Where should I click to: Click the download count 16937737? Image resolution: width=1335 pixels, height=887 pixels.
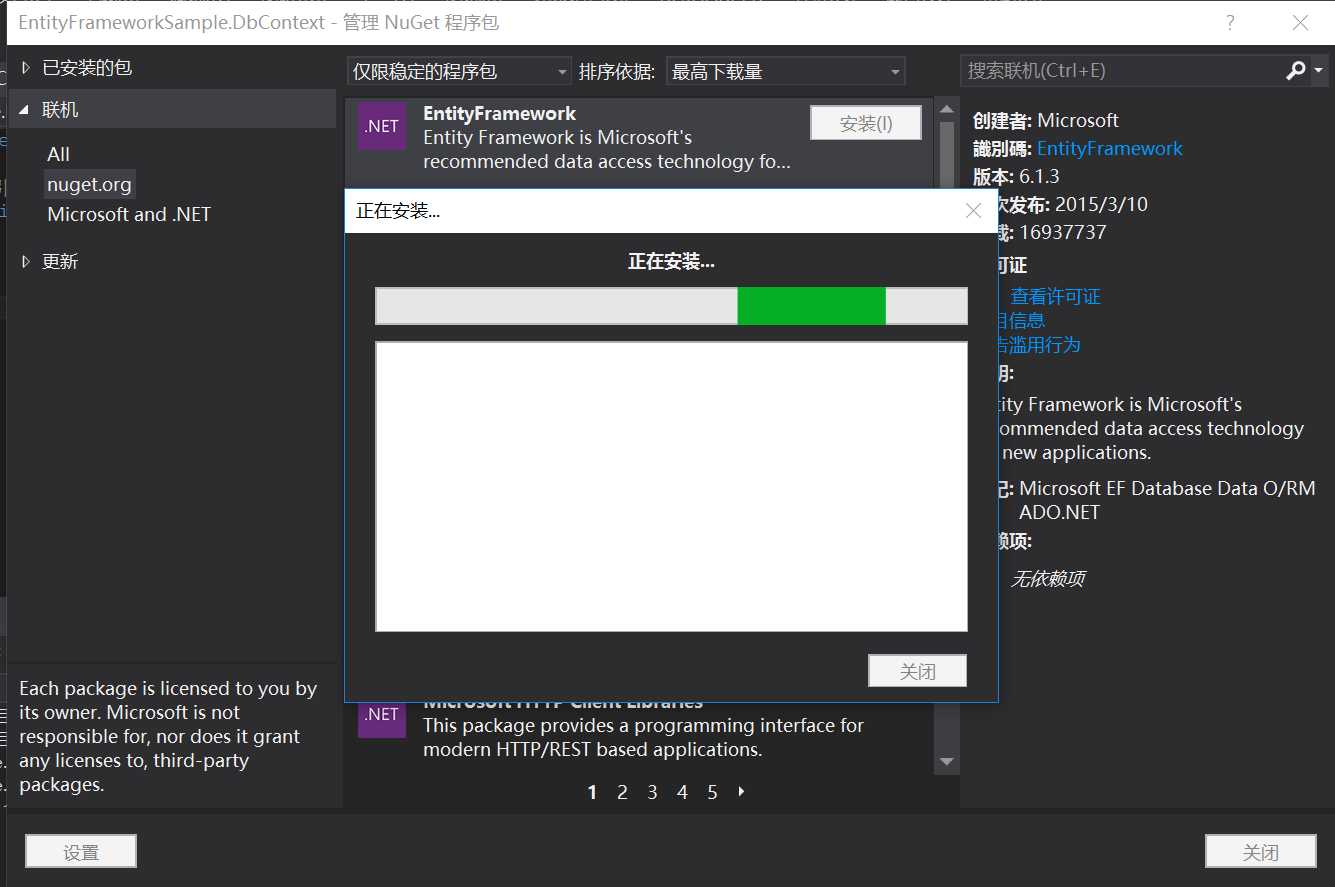pyautogui.click(x=1062, y=232)
